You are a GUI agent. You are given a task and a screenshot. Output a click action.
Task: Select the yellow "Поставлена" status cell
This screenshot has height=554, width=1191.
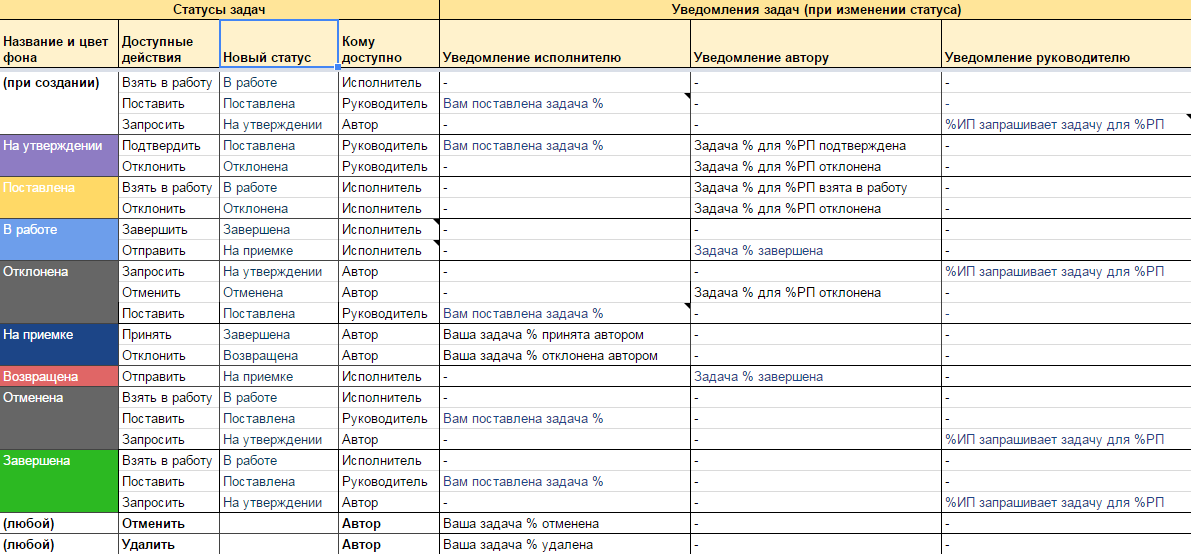59,197
